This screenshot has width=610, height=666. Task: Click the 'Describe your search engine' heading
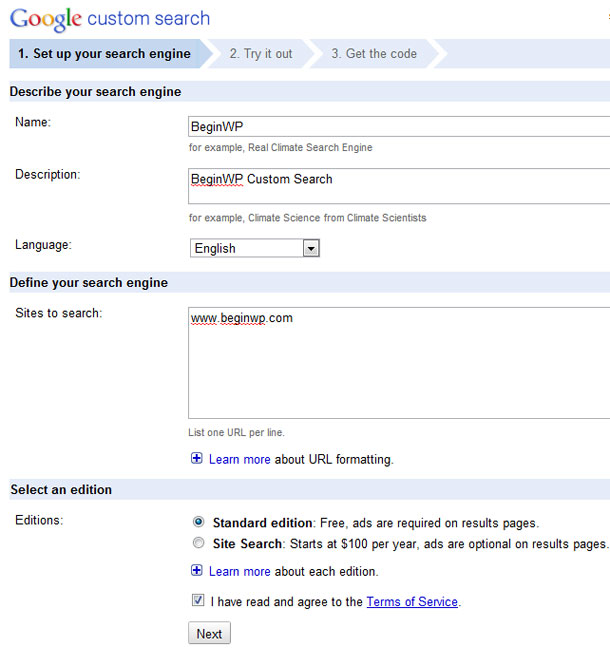96,92
